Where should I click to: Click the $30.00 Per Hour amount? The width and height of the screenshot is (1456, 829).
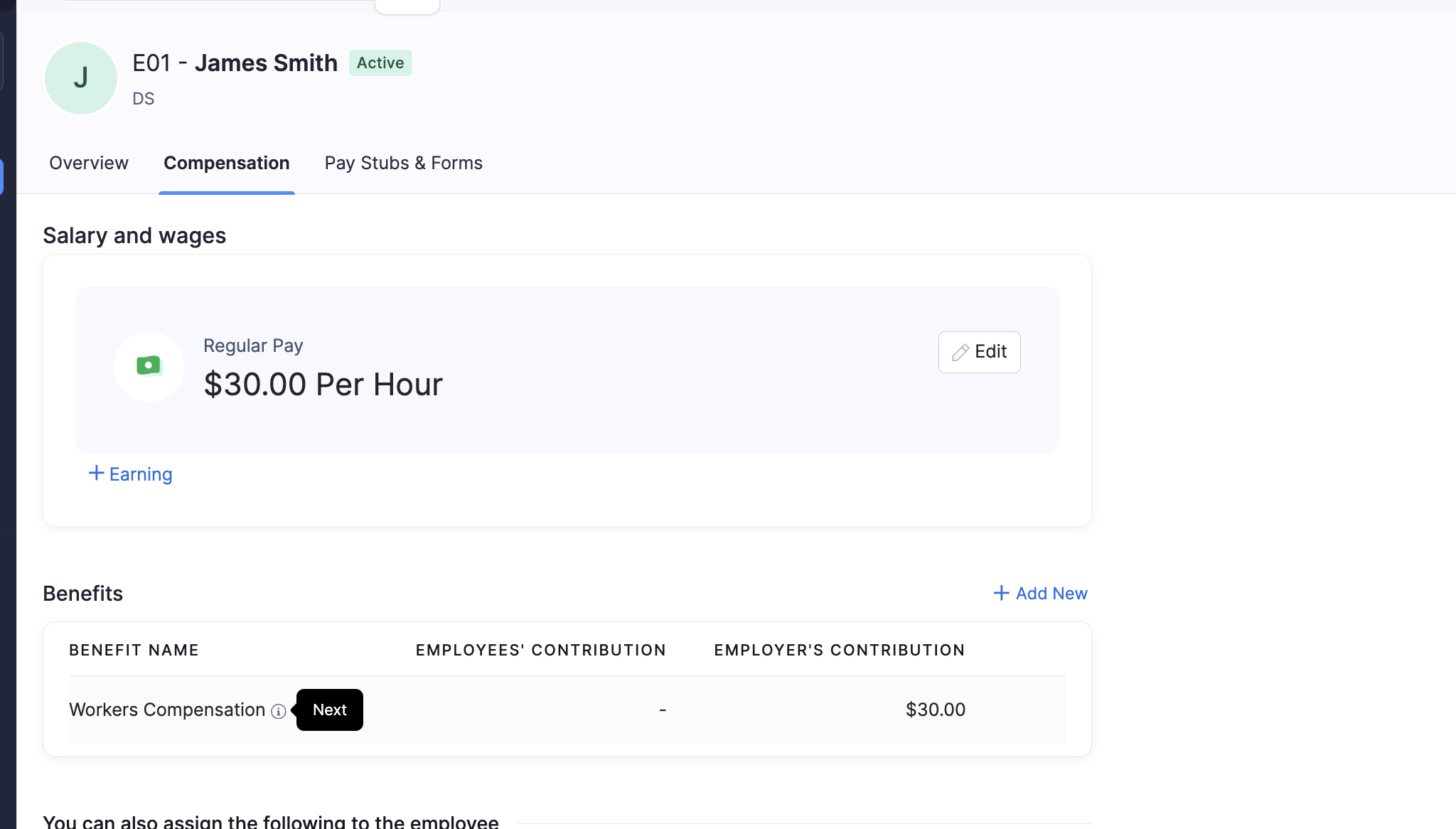pyautogui.click(x=323, y=385)
